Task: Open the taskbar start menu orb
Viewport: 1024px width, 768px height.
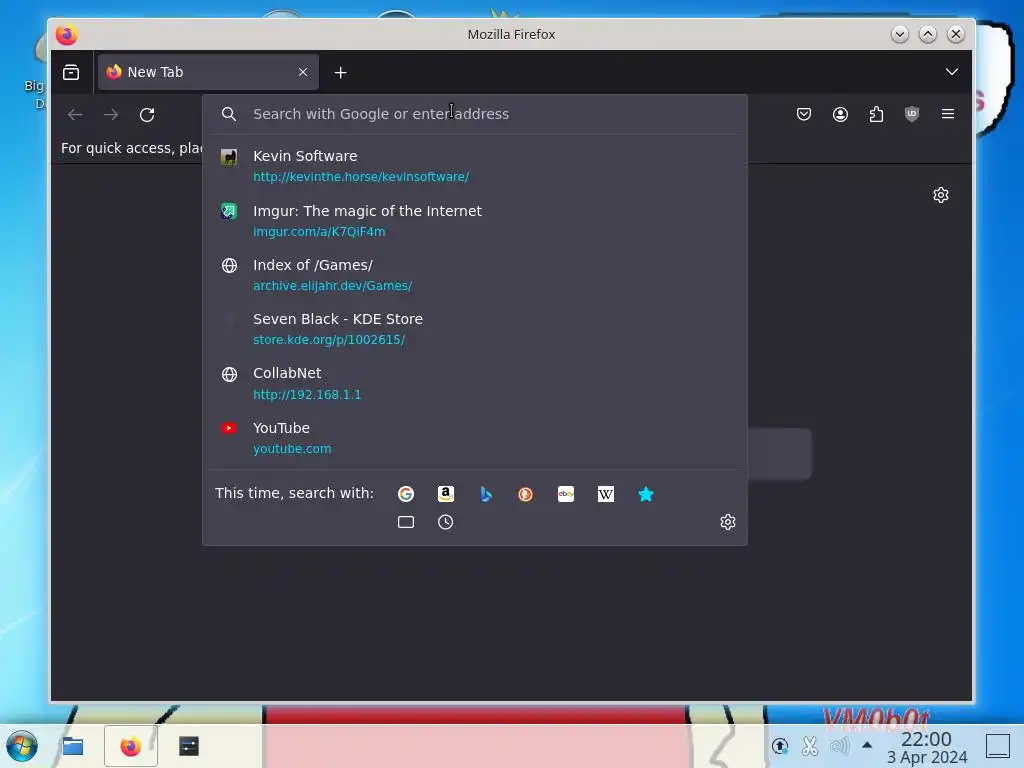Action: pos(22,746)
